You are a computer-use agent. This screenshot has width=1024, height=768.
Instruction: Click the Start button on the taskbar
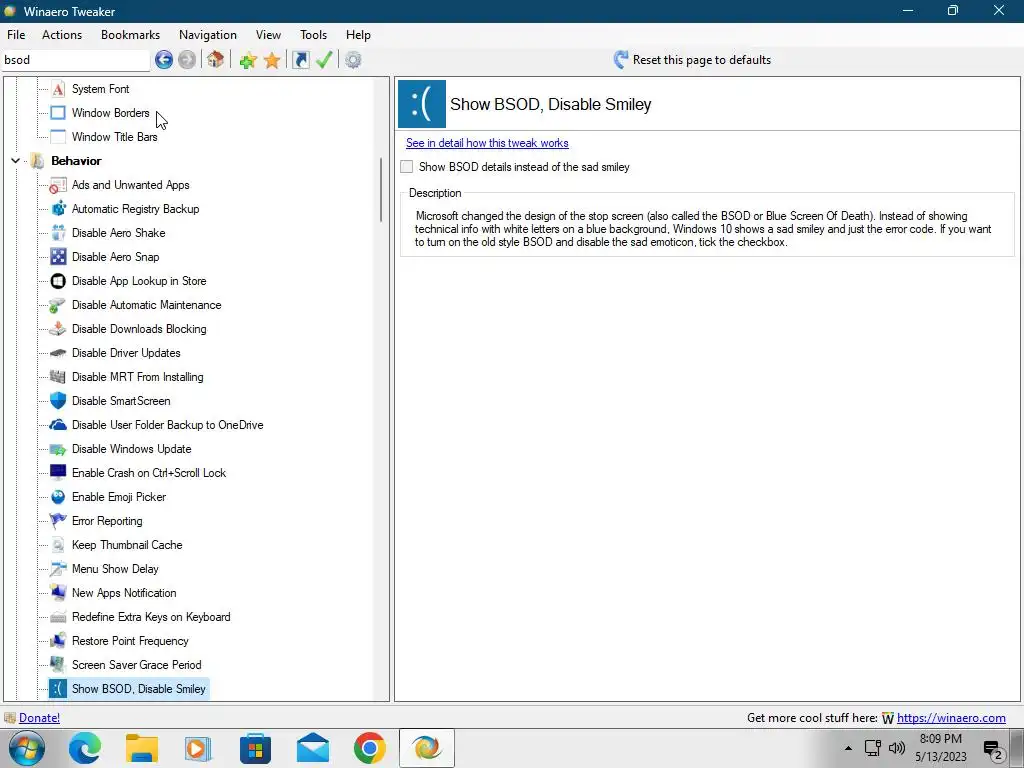click(x=27, y=748)
